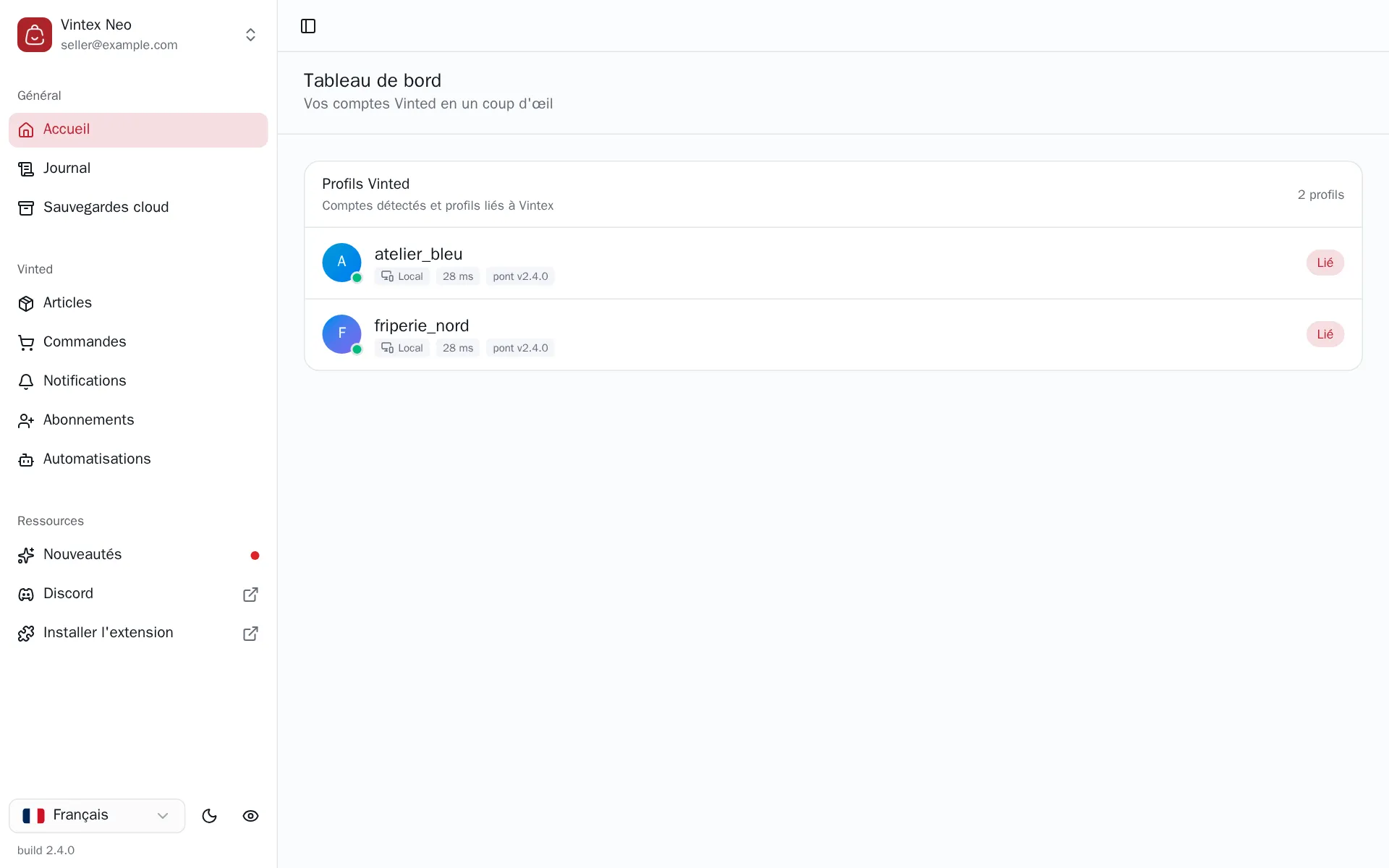Click the Vintex Neo shopping bag logo
1389x868 pixels.
35,35
